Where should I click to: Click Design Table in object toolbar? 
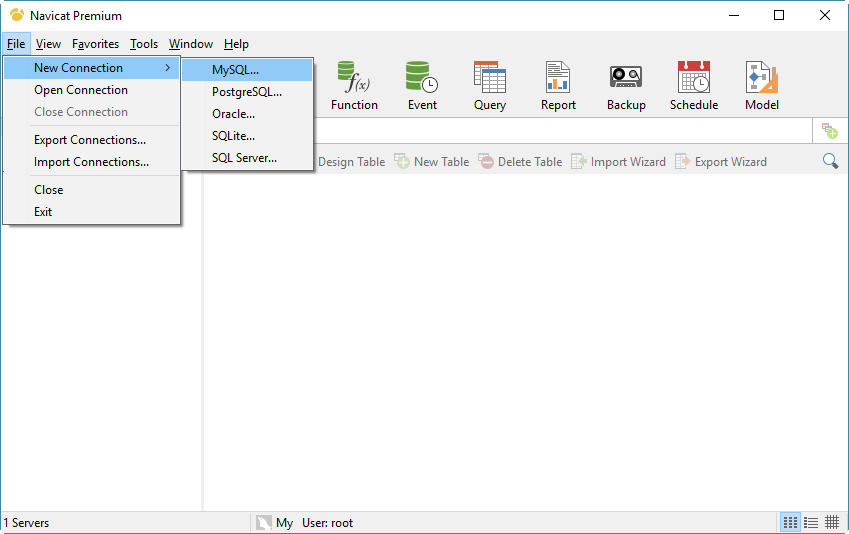coord(351,161)
